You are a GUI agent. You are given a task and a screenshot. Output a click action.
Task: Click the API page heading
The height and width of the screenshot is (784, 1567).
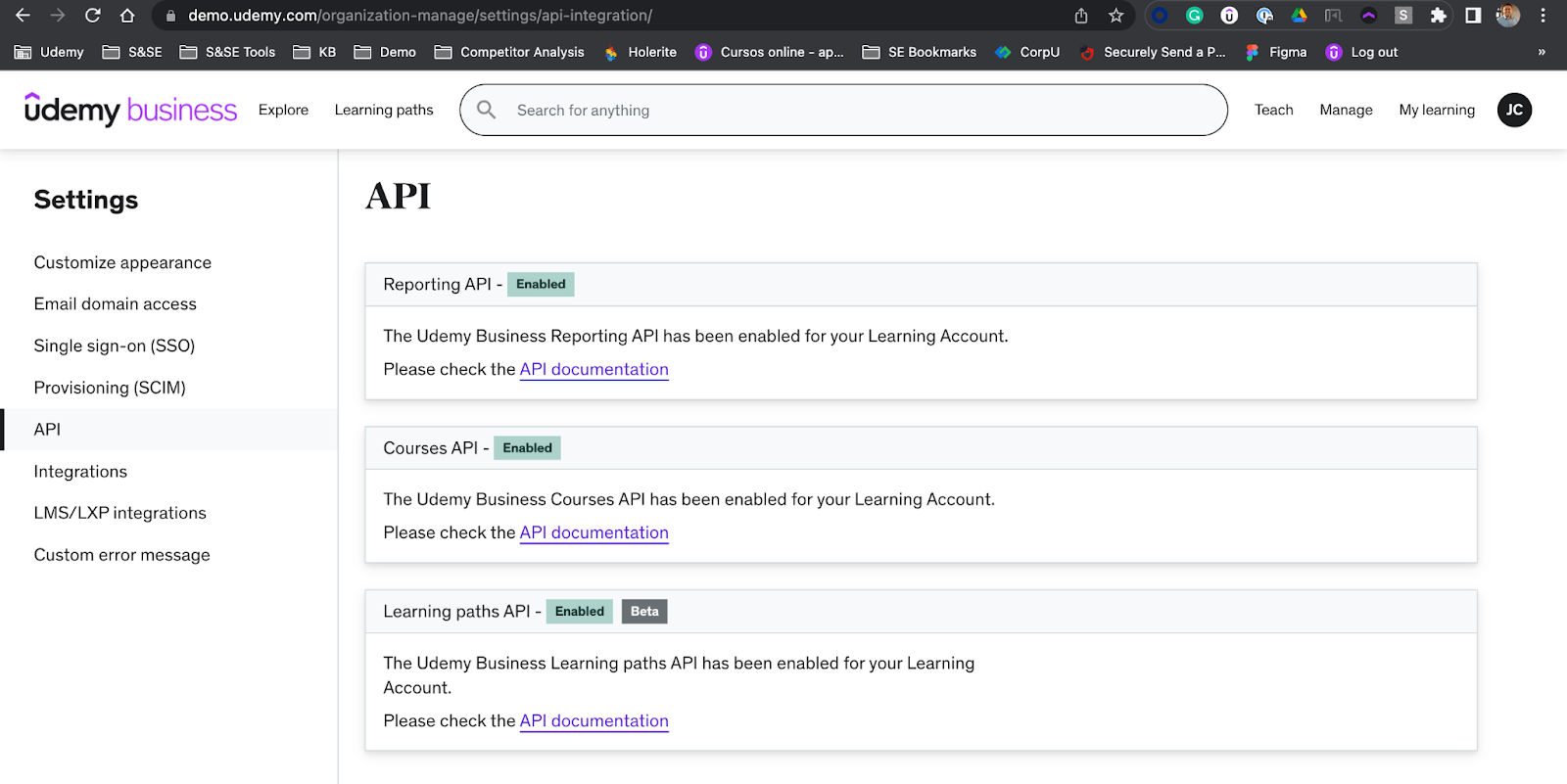coord(398,196)
